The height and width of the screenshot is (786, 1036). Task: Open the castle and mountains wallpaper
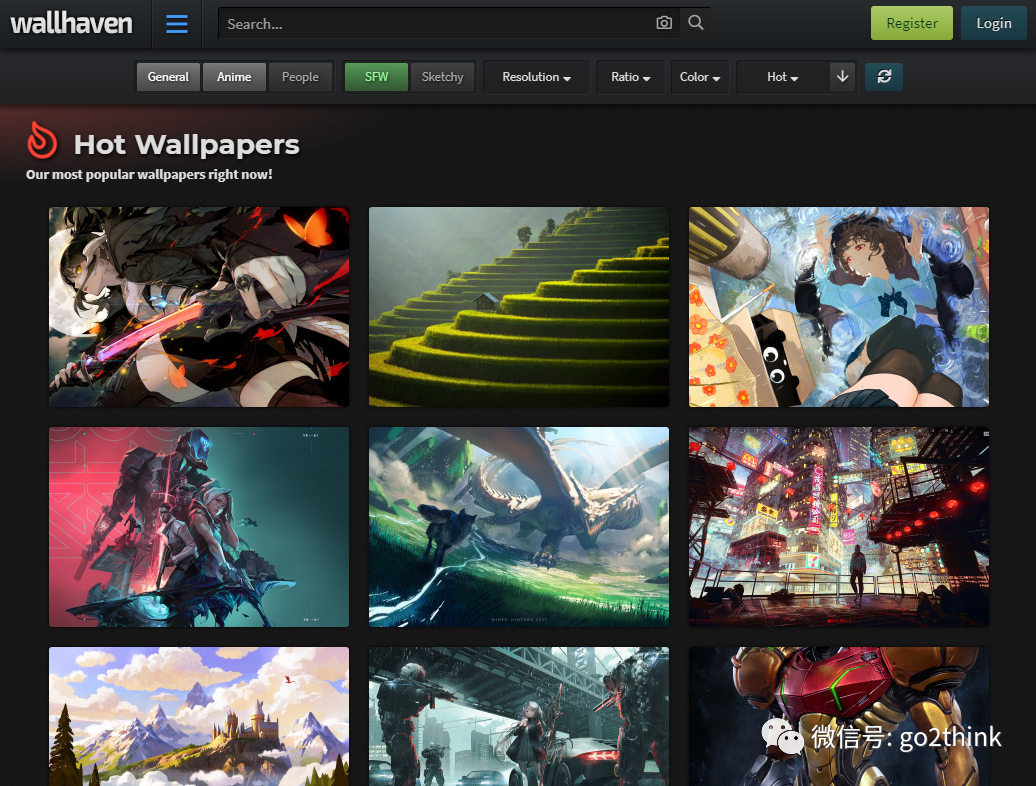coord(199,717)
